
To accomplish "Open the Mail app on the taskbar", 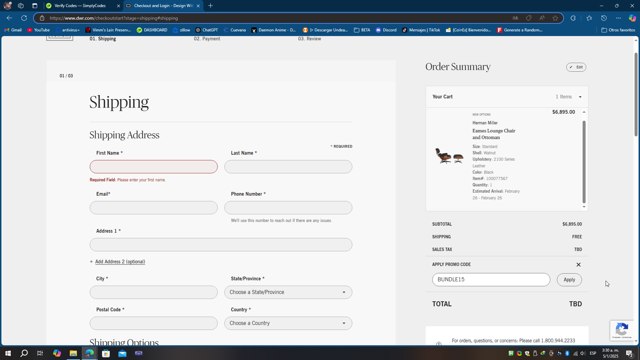I will point(122,353).
